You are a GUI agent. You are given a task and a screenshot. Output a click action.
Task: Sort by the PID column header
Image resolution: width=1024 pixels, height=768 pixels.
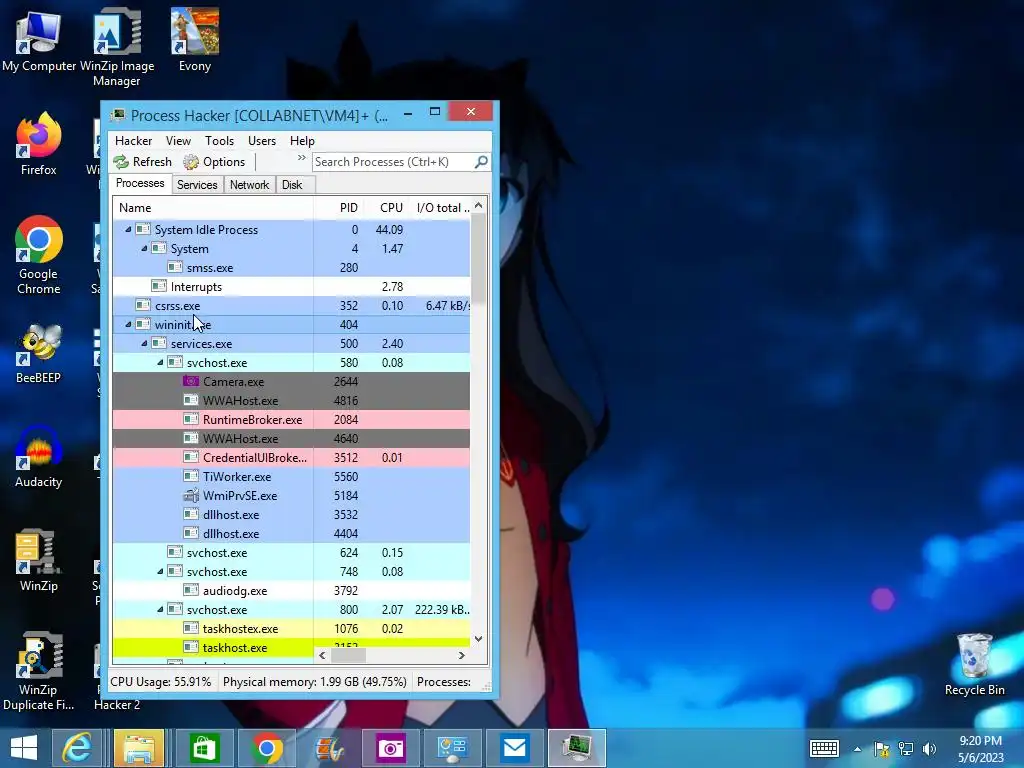[x=339, y=208]
